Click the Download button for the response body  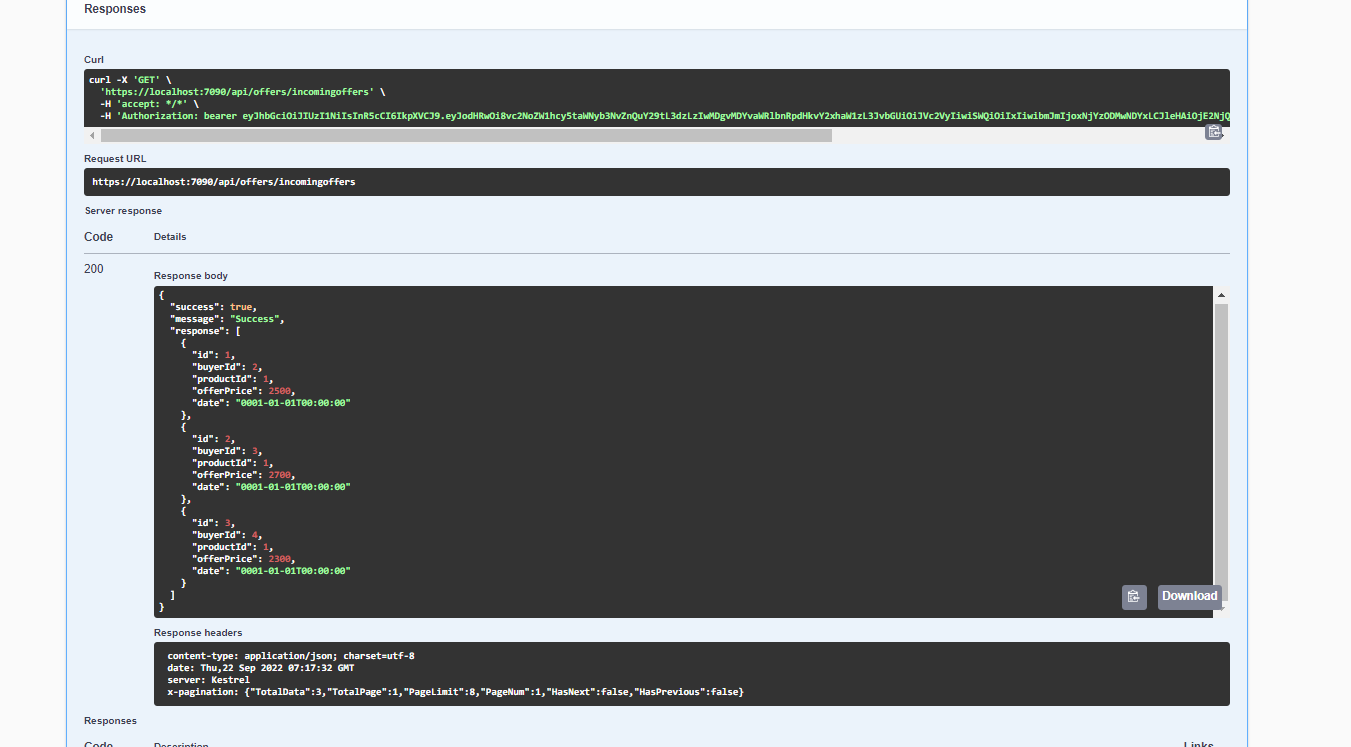1189,596
